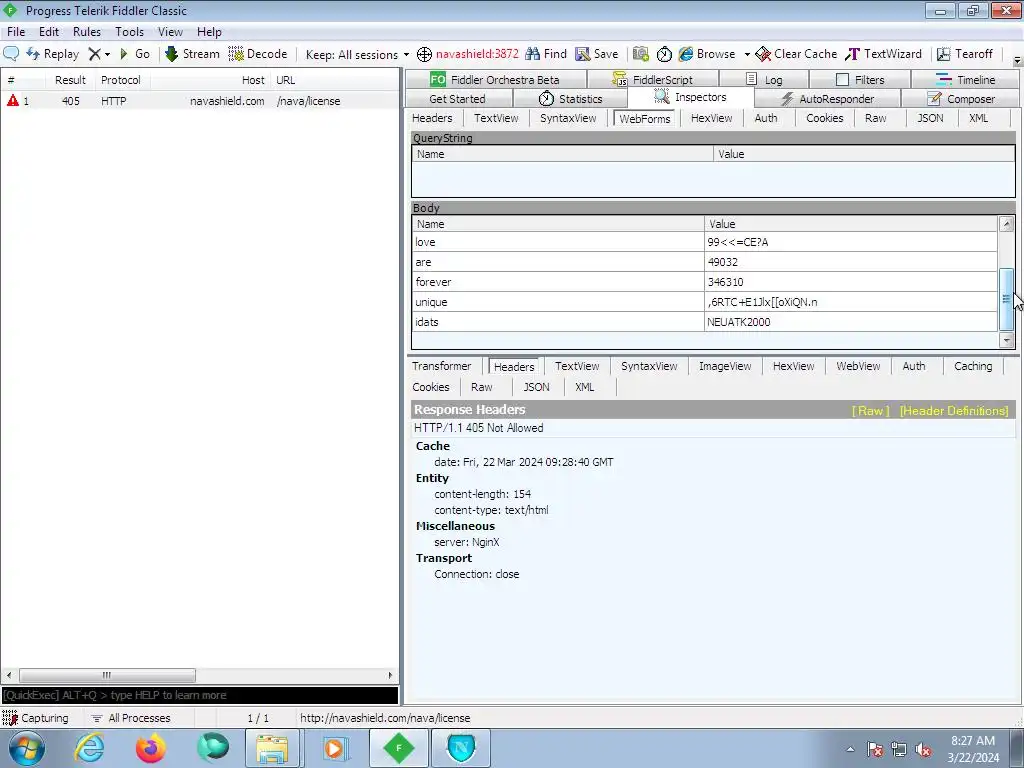Open the Composer tab

click(x=961, y=99)
